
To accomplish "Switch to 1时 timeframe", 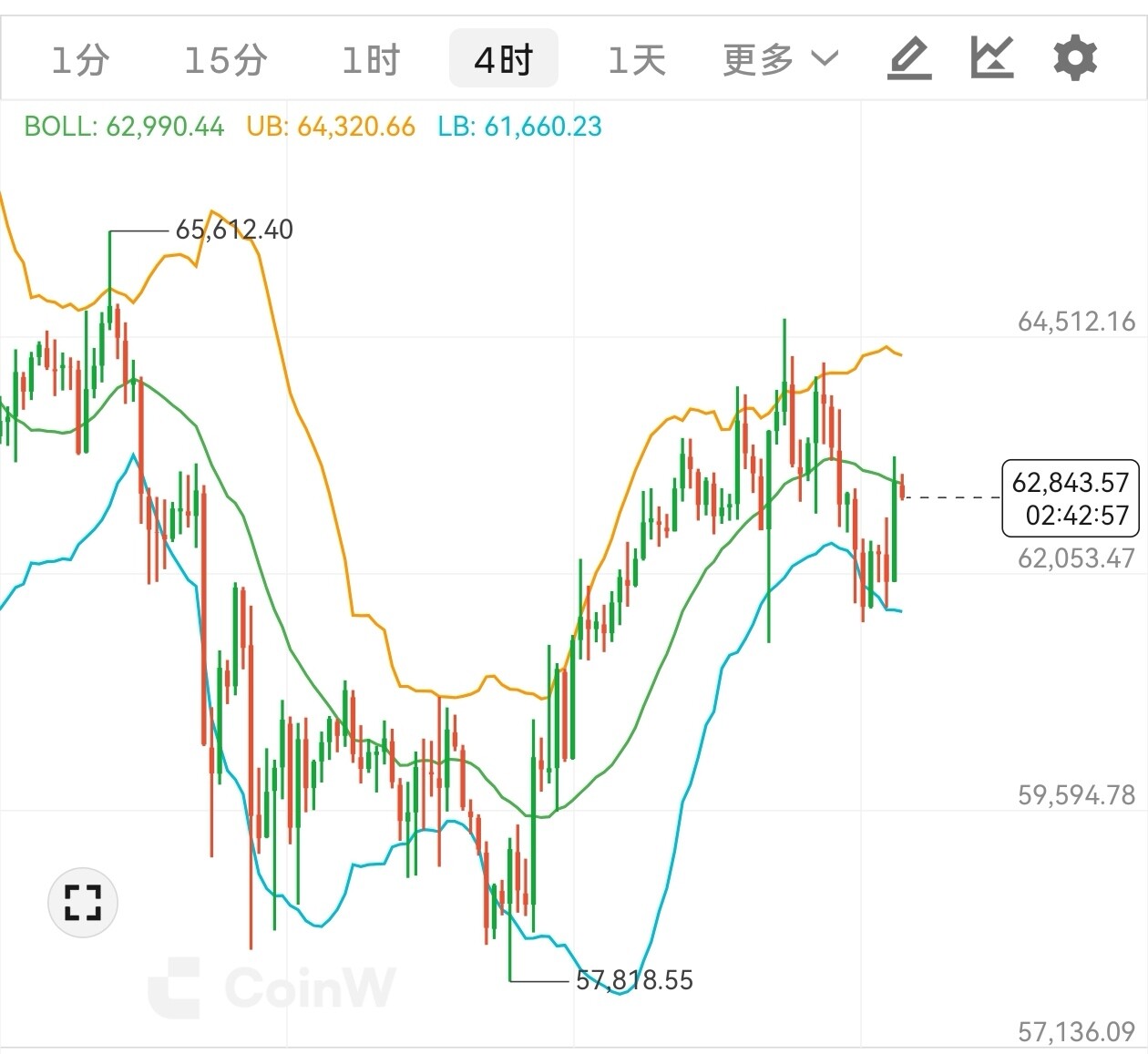I will pyautogui.click(x=371, y=61).
